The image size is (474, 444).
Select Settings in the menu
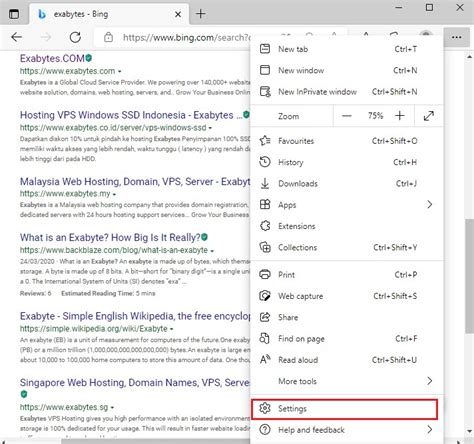pos(344,409)
